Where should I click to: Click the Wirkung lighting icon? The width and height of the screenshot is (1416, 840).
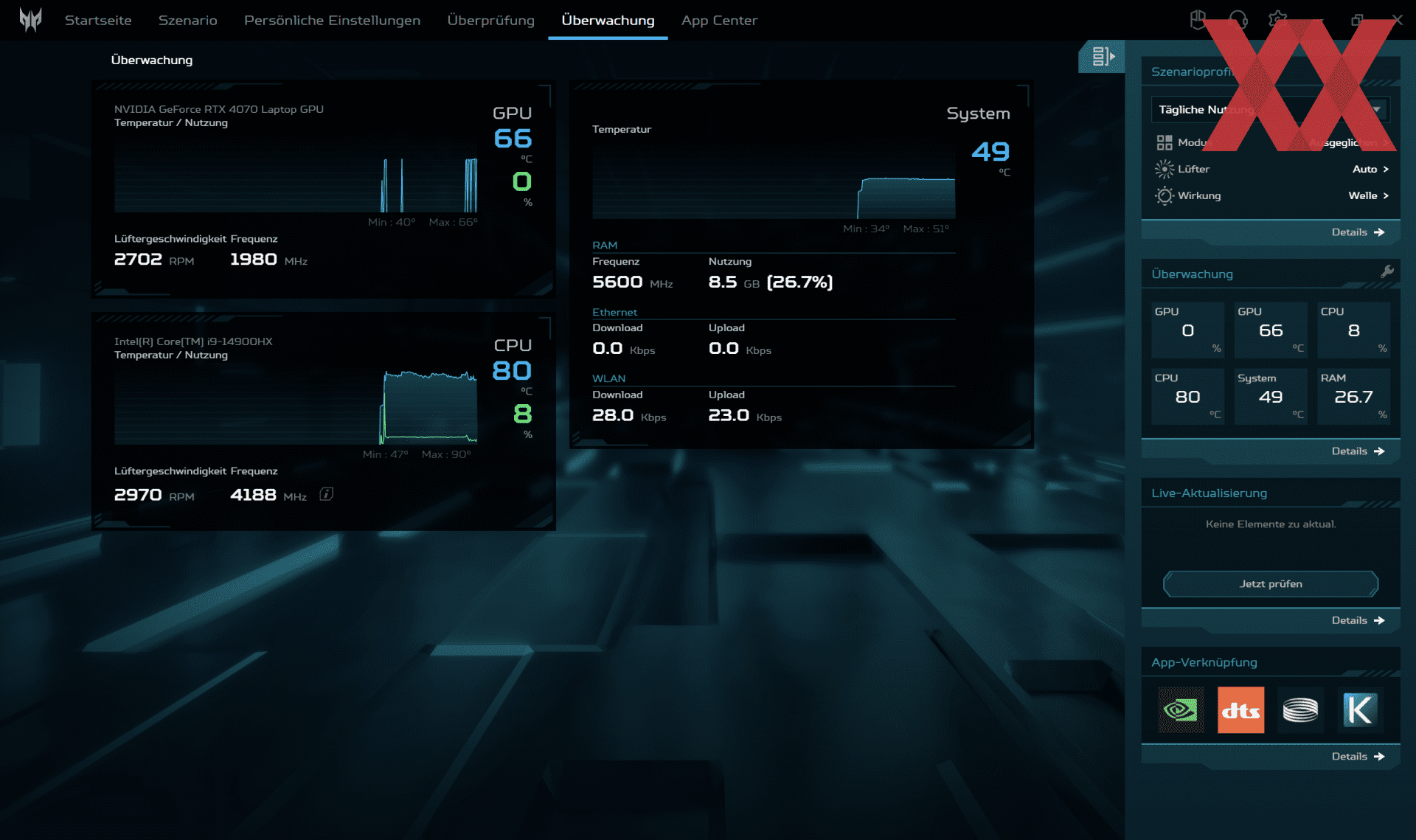(1164, 195)
